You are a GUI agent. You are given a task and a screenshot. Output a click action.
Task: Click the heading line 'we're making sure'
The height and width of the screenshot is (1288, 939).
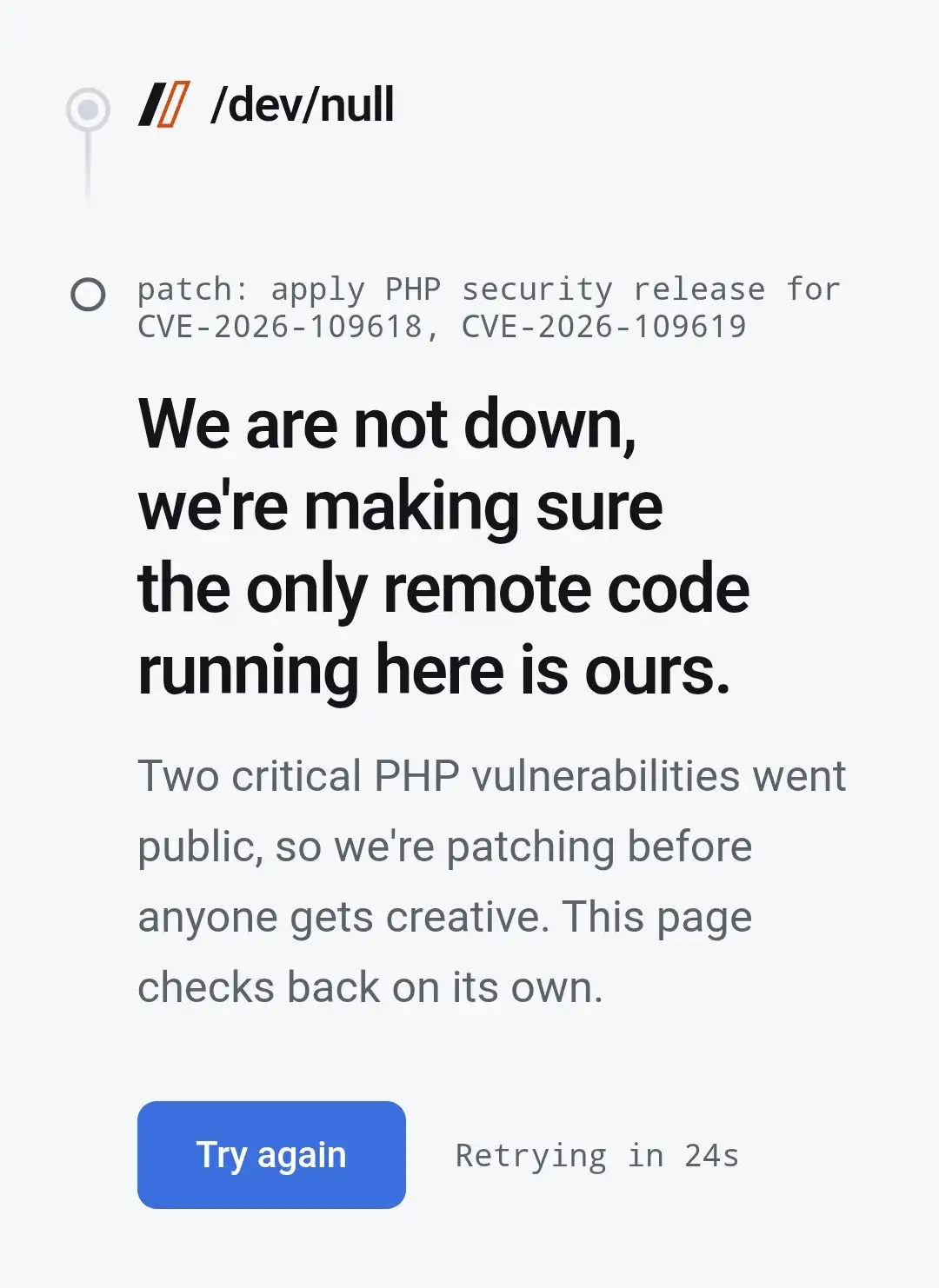pyautogui.click(x=400, y=507)
